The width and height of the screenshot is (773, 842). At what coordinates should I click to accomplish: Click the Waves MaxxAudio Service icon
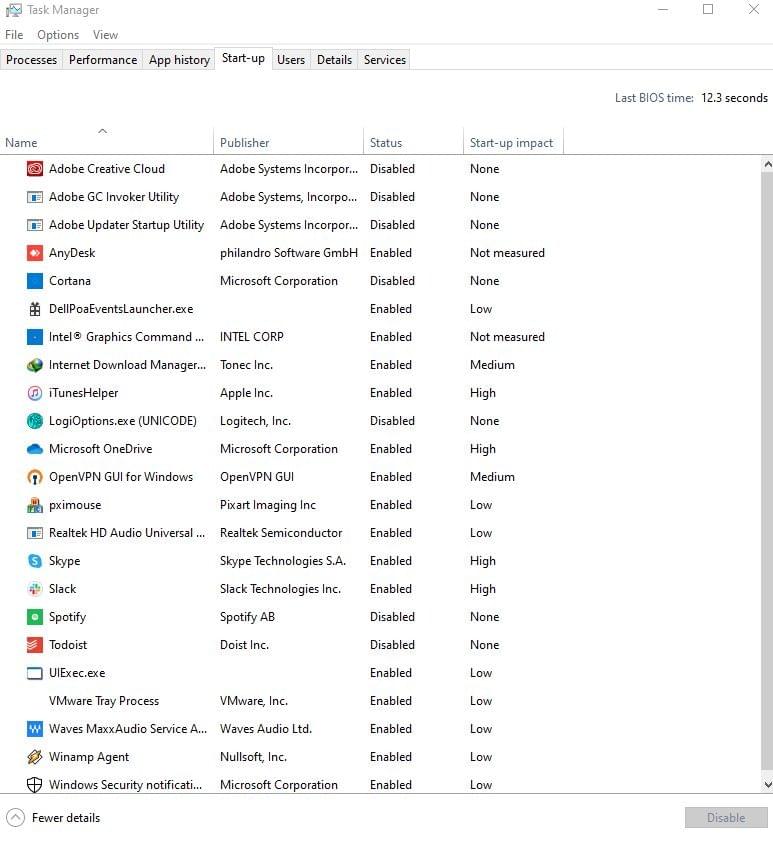pyautogui.click(x=35, y=729)
